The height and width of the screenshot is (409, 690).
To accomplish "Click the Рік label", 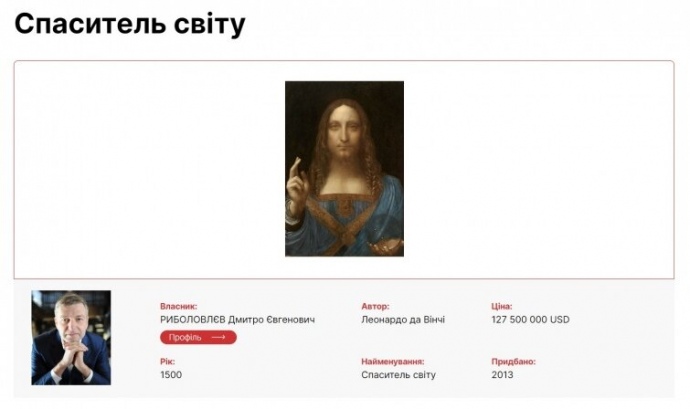I will coord(167,361).
